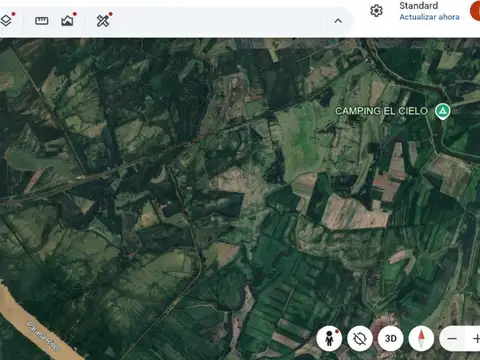Reset north with the compass
The image size is (480, 360).
point(421,339)
